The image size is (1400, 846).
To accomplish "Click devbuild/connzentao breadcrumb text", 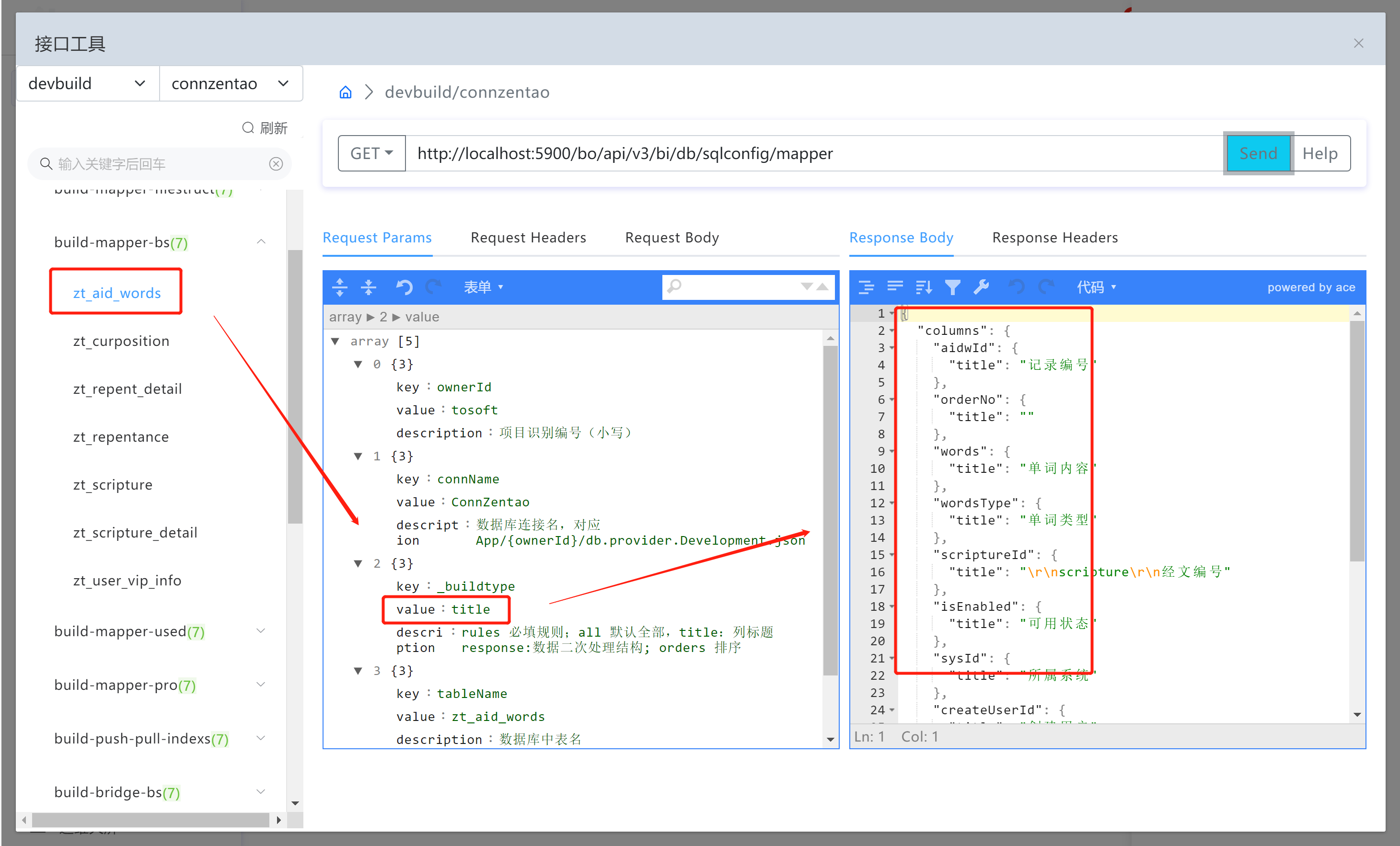I will (467, 92).
